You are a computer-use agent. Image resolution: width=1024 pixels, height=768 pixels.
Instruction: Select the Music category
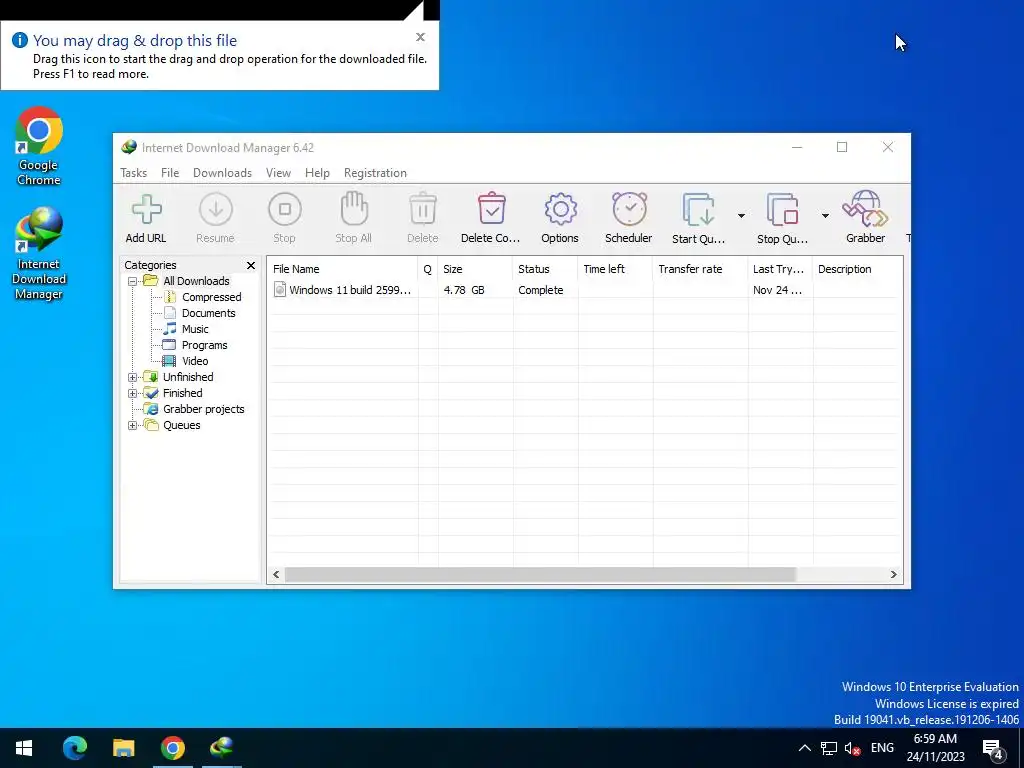tap(195, 329)
